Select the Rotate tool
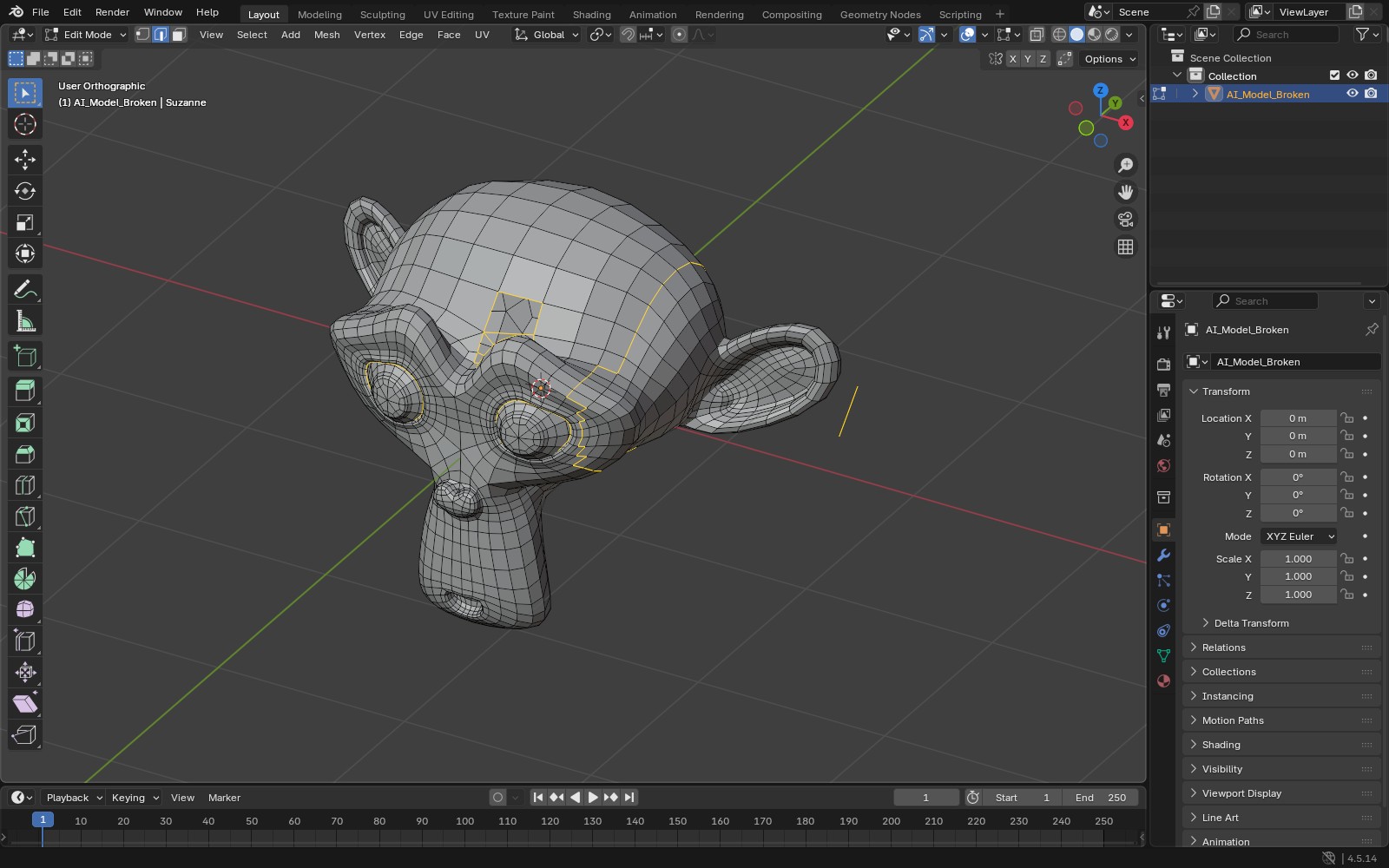The width and height of the screenshot is (1389, 868). pos(25,191)
